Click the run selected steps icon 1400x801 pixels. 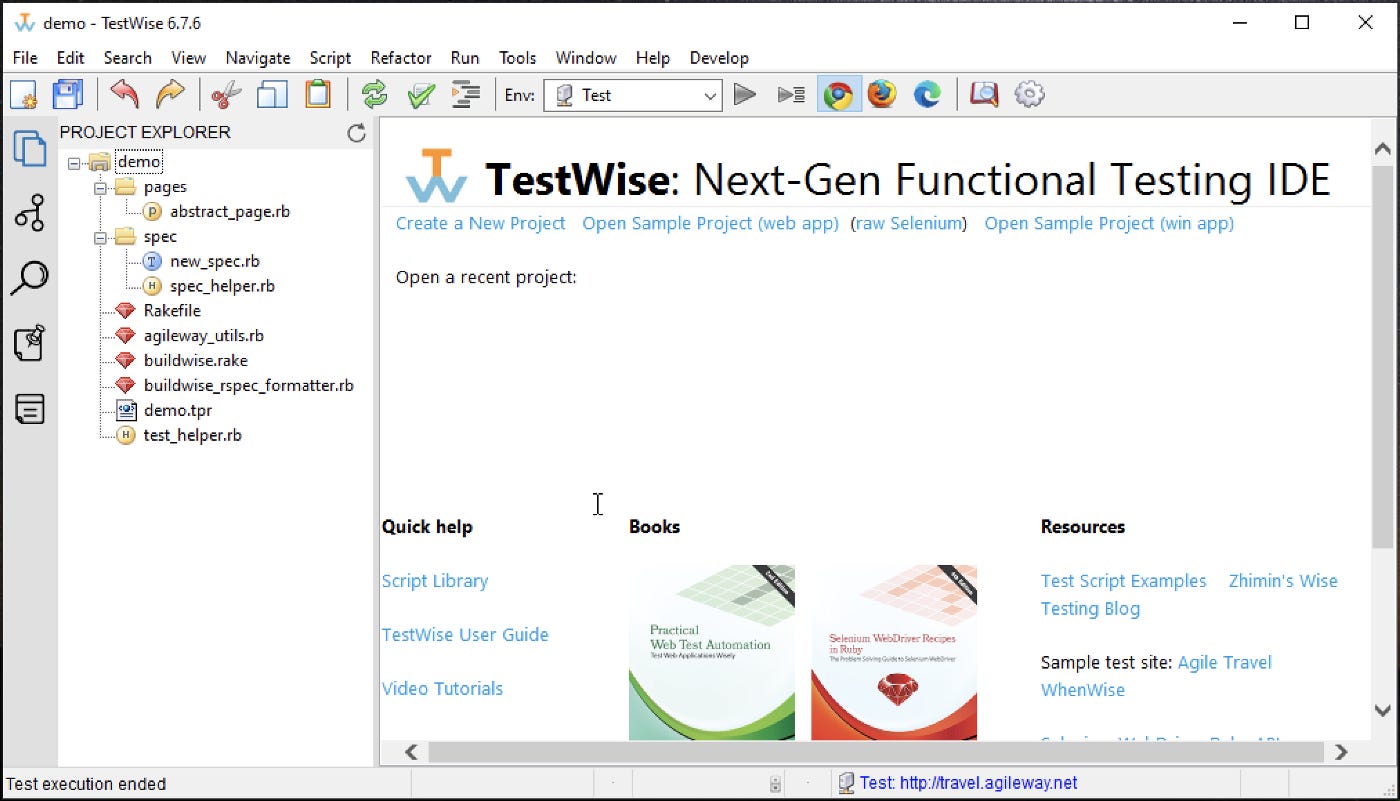[791, 95]
